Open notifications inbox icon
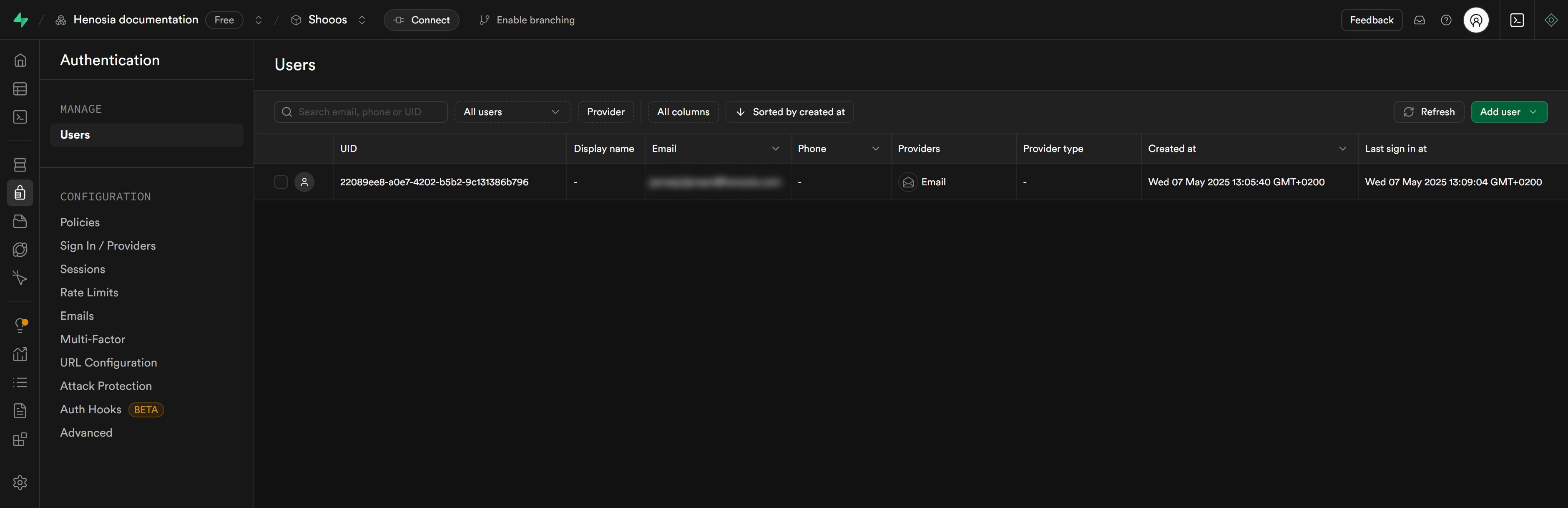The image size is (1568, 508). point(1420,20)
